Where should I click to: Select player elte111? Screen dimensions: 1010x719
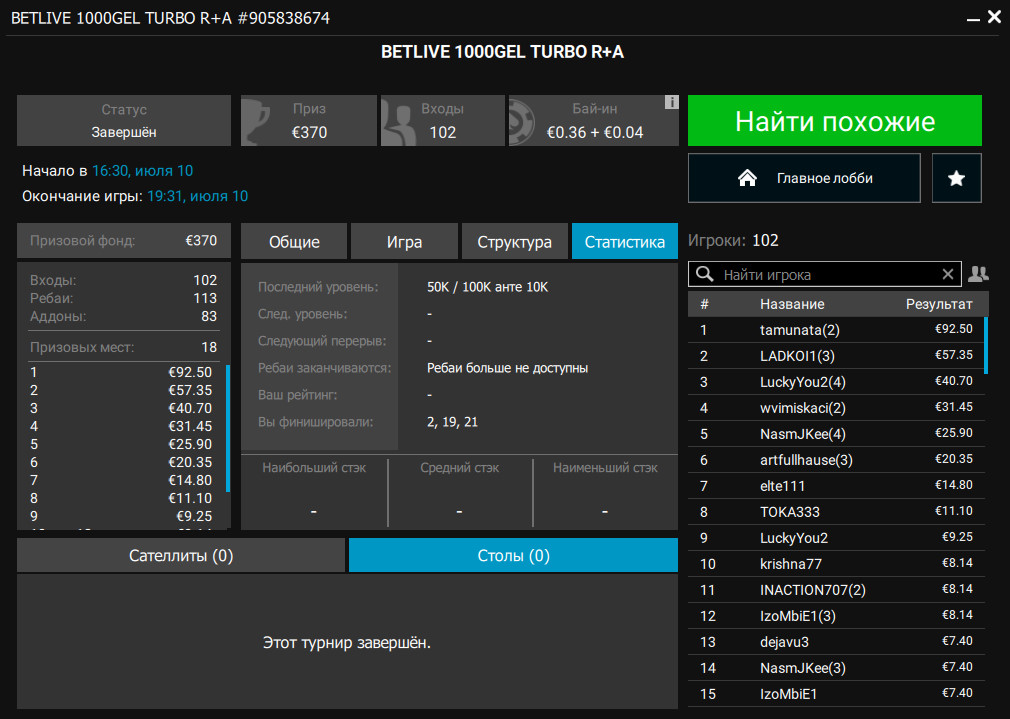(836, 486)
